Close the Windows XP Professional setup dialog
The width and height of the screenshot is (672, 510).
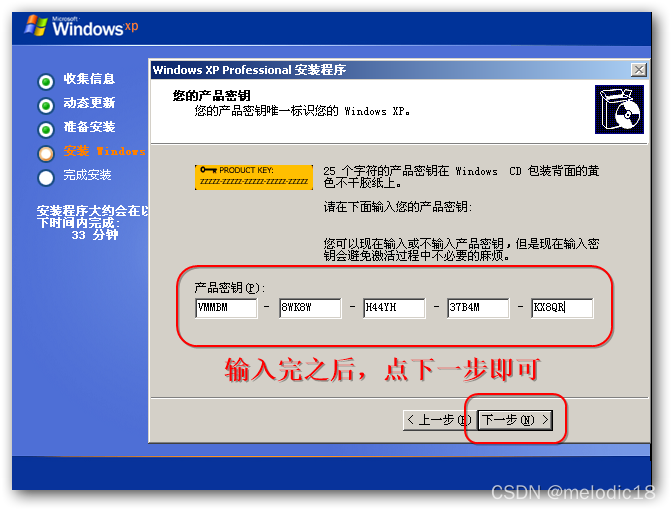pyautogui.click(x=639, y=70)
